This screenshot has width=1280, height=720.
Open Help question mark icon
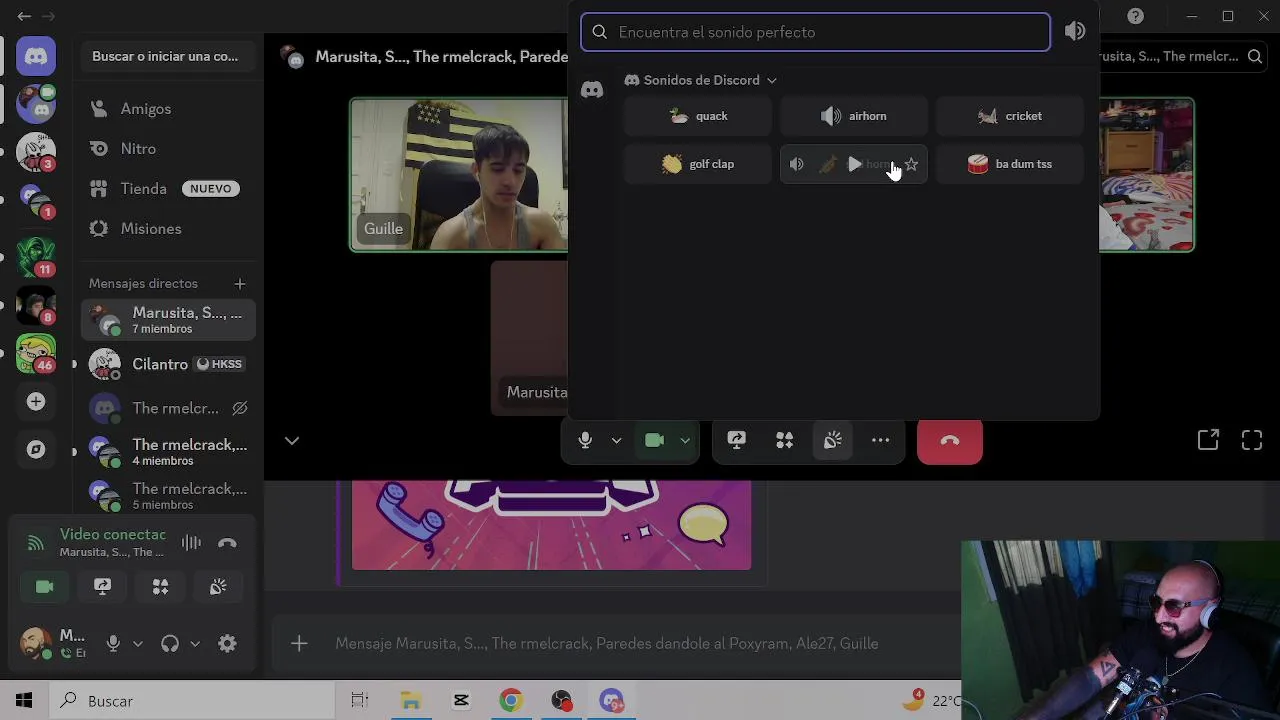tap(1135, 16)
